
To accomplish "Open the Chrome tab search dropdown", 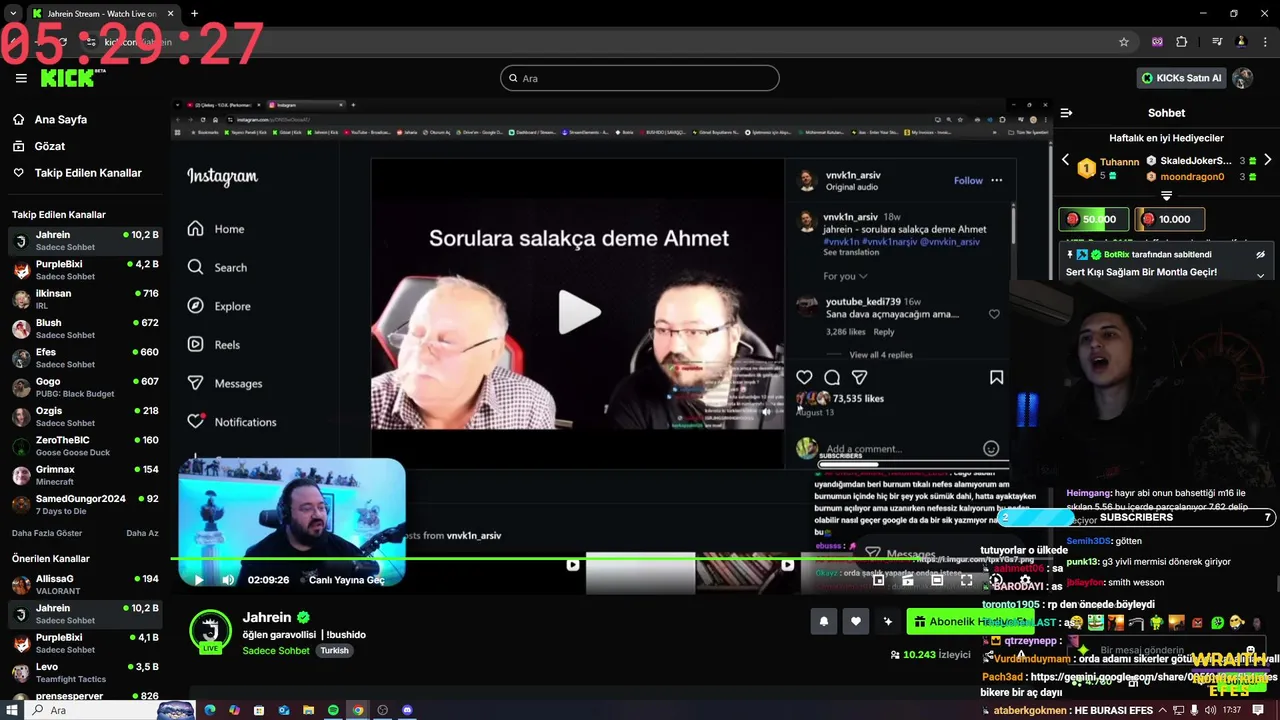I will 12,14.
